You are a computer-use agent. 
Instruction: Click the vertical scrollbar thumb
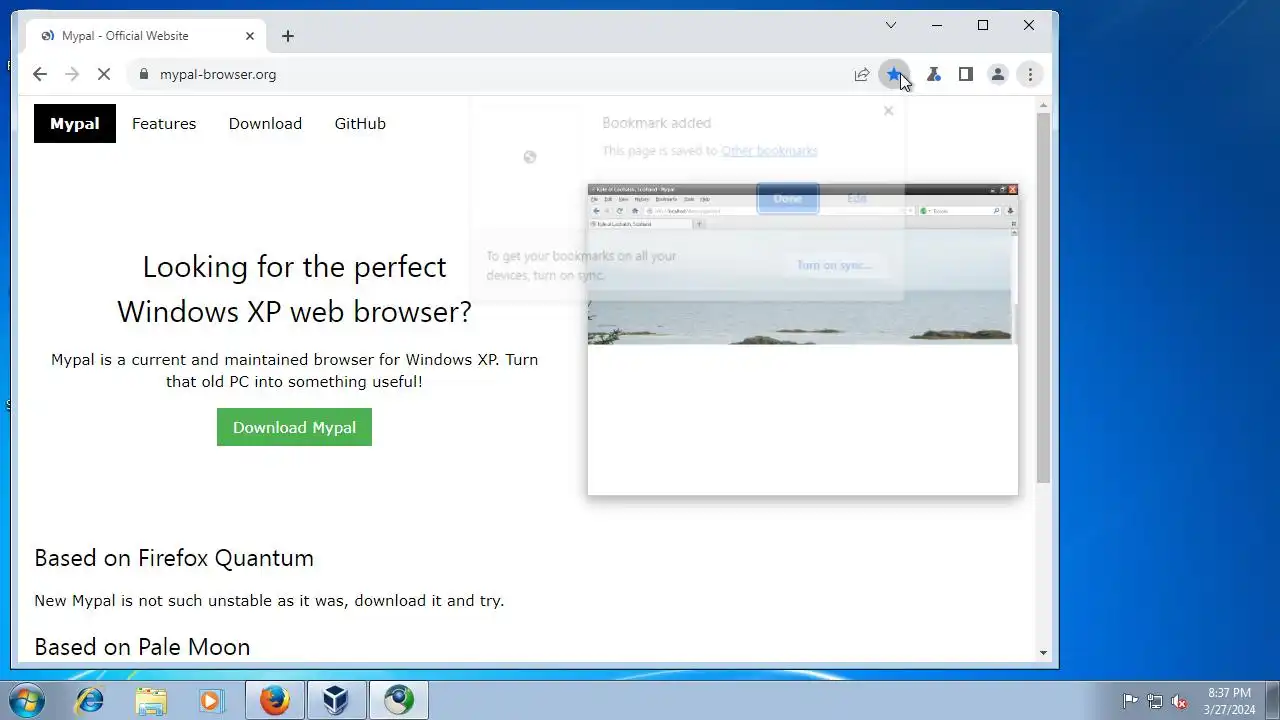coord(1044,298)
